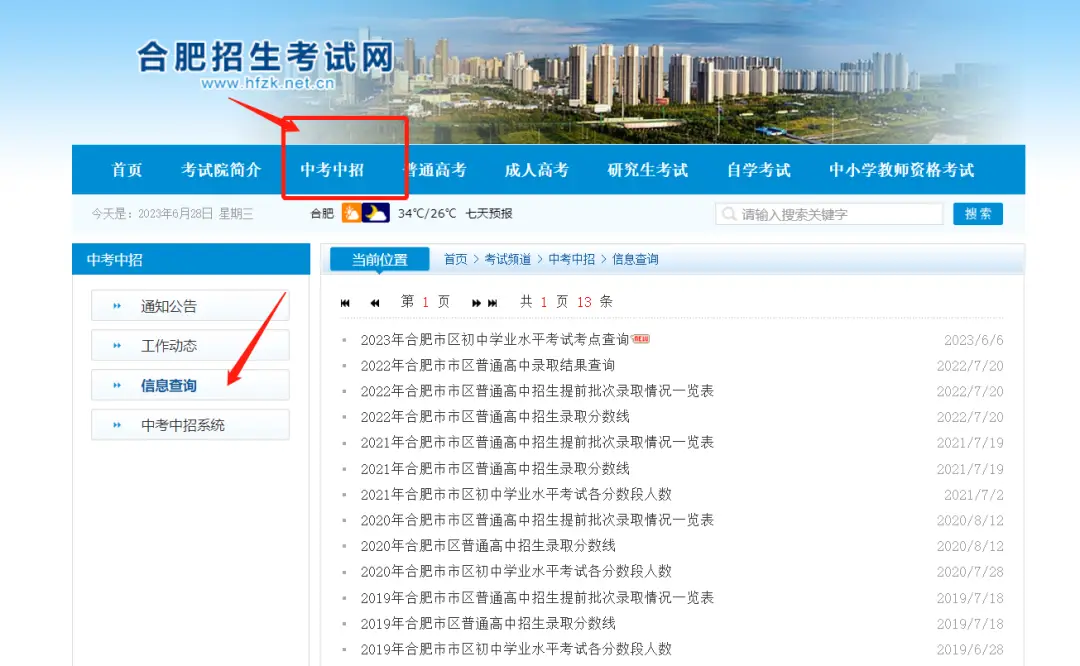Click previous page arrow icon

point(375,302)
